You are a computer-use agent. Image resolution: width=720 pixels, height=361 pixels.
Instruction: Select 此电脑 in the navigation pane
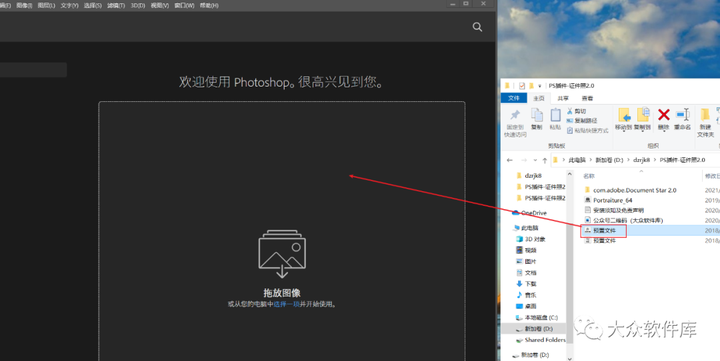click(531, 228)
